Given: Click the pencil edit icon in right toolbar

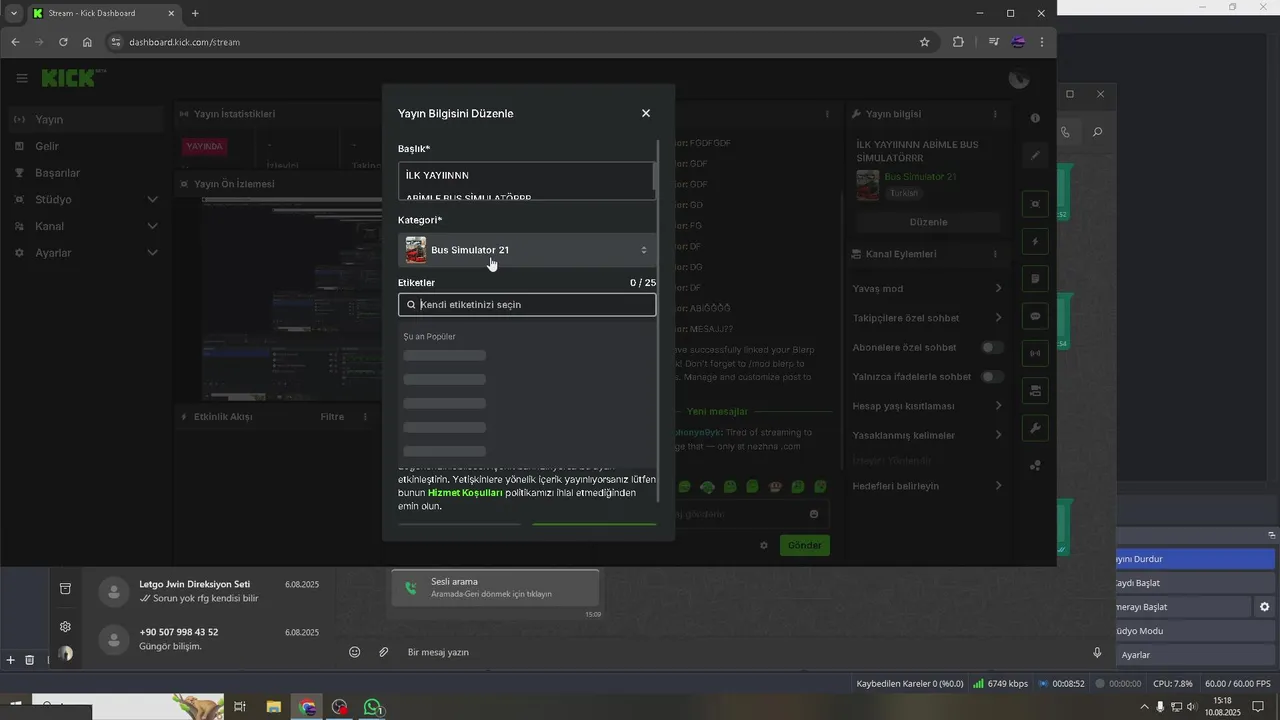Looking at the screenshot, I should pyautogui.click(x=1035, y=155).
